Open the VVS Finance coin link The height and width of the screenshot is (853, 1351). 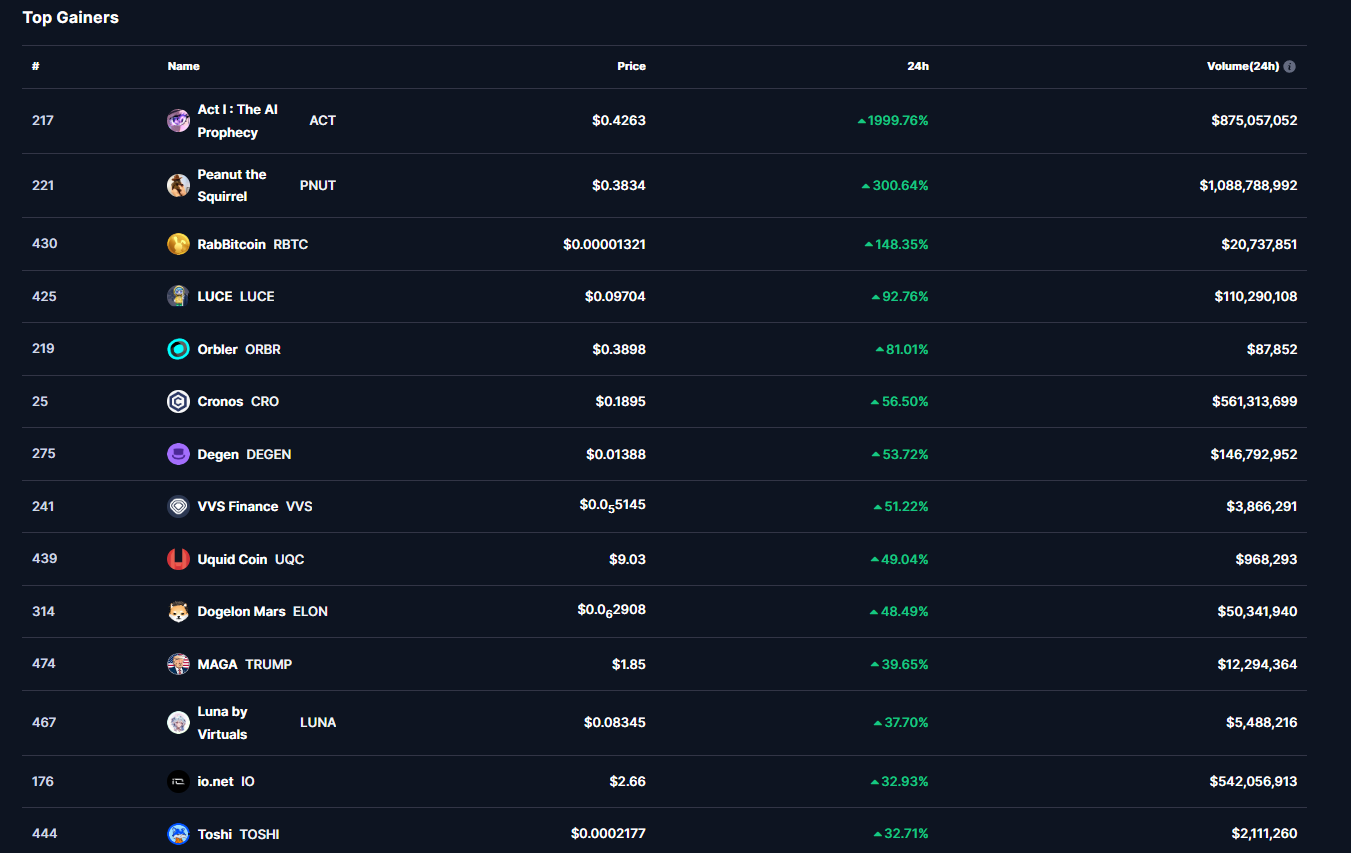tap(238, 506)
